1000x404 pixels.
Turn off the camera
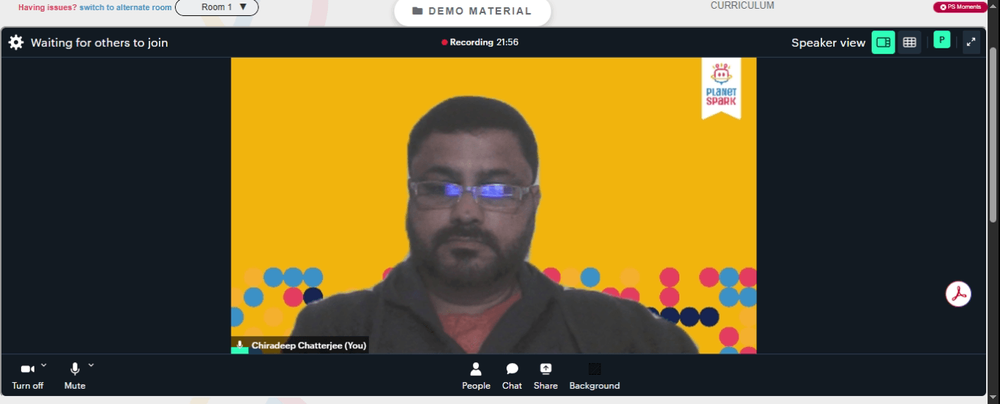click(27, 377)
